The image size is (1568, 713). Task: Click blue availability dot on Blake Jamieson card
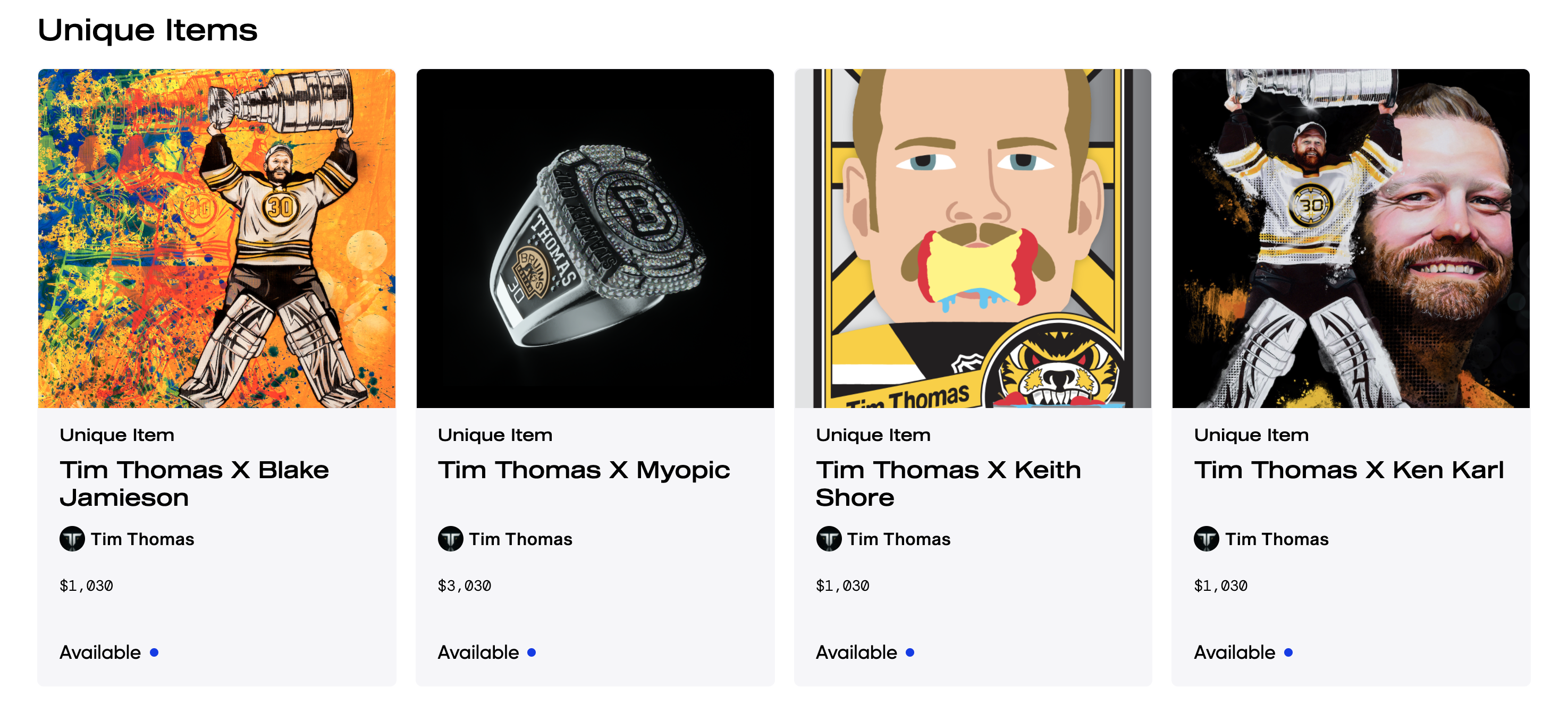pyautogui.click(x=155, y=652)
